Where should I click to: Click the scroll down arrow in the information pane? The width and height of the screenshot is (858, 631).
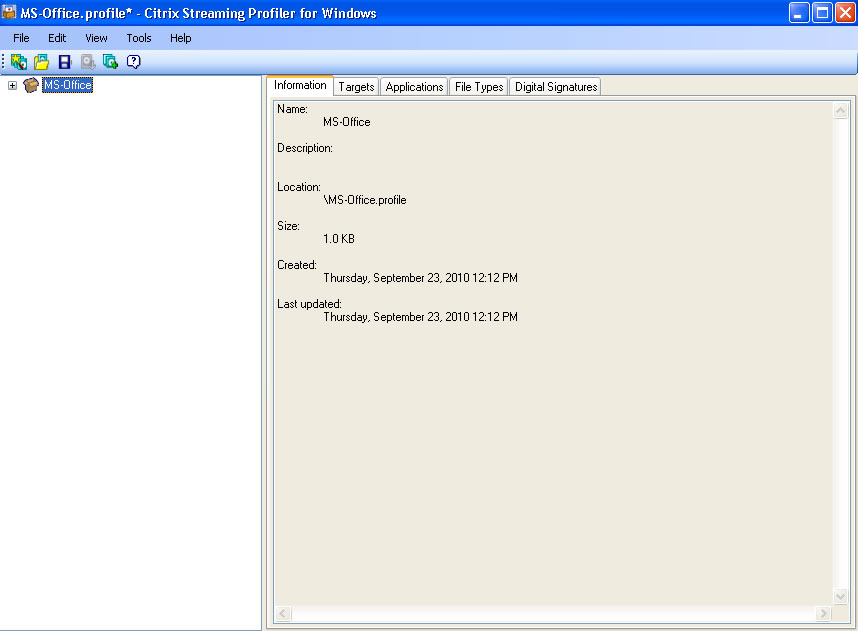point(840,596)
